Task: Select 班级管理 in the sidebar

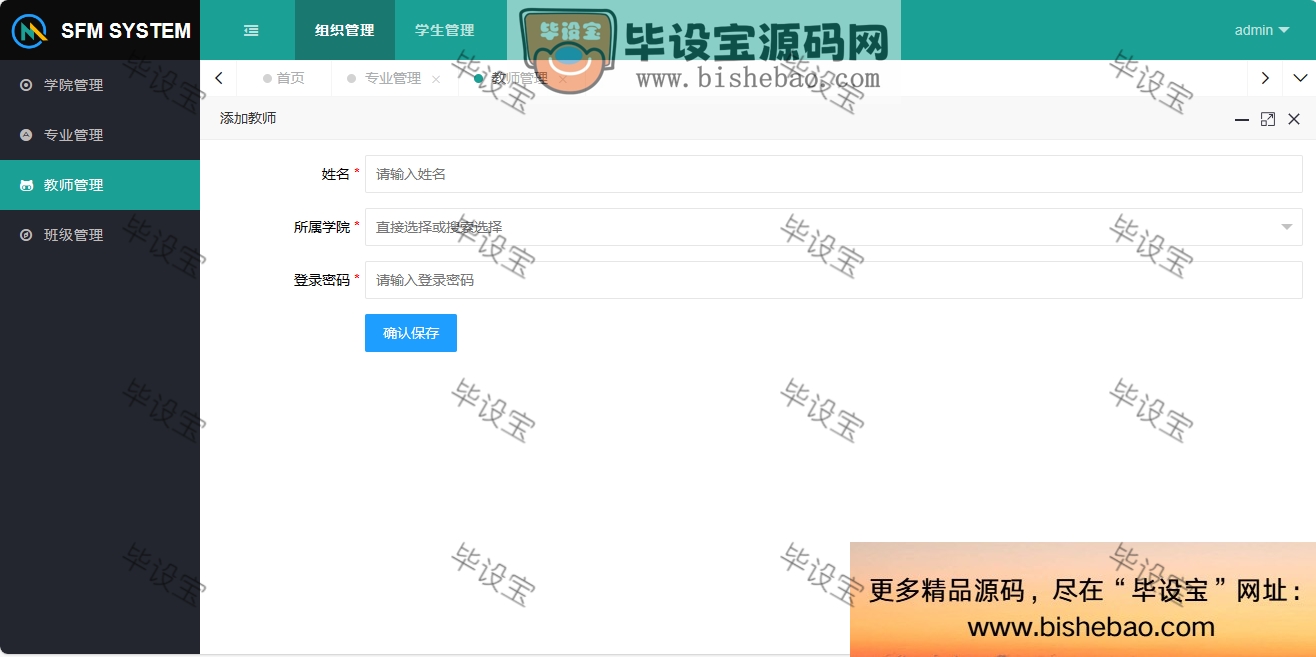Action: (100, 235)
